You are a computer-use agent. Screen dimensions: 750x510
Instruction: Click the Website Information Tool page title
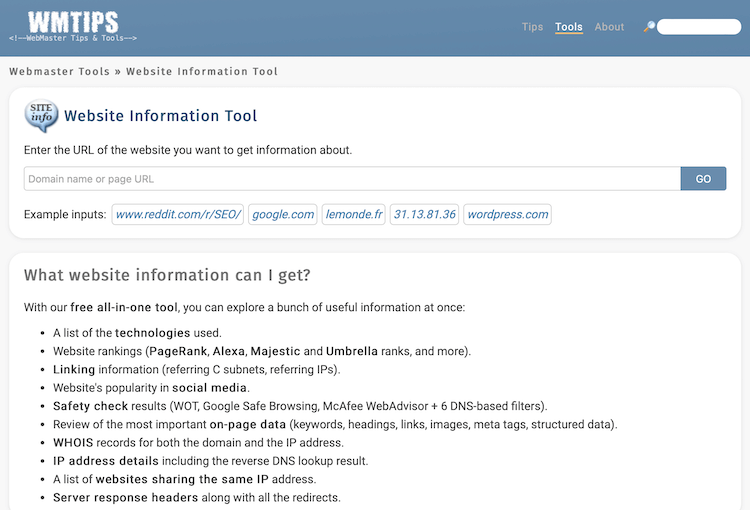(x=160, y=116)
